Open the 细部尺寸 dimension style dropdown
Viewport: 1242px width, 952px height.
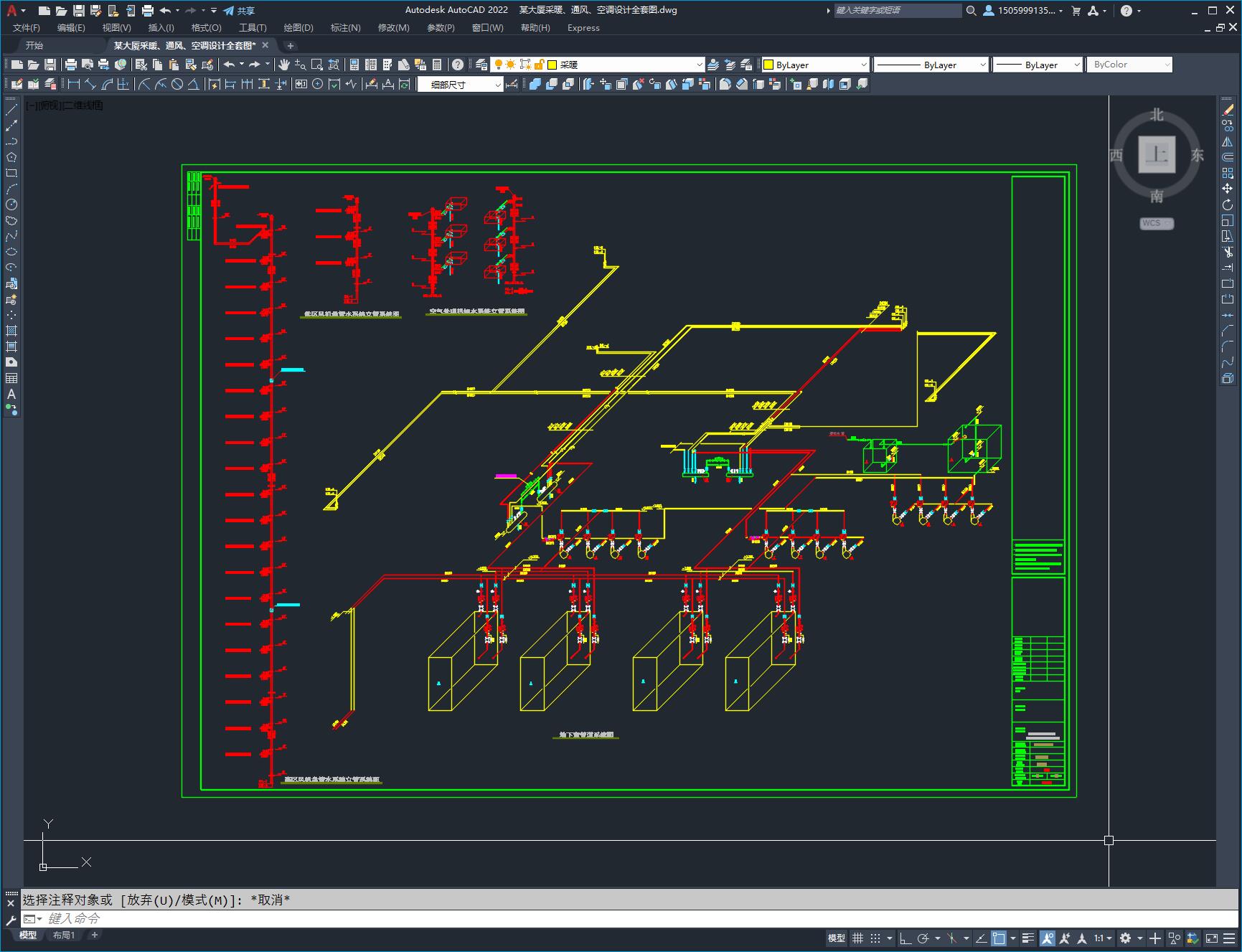click(x=460, y=84)
